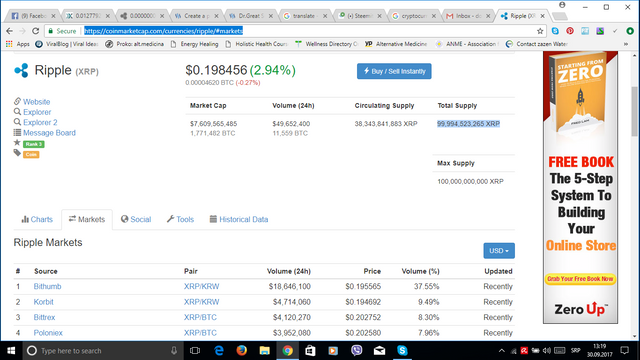The width and height of the screenshot is (640, 360).
Task: Click the Price column header
Action: [x=372, y=271]
